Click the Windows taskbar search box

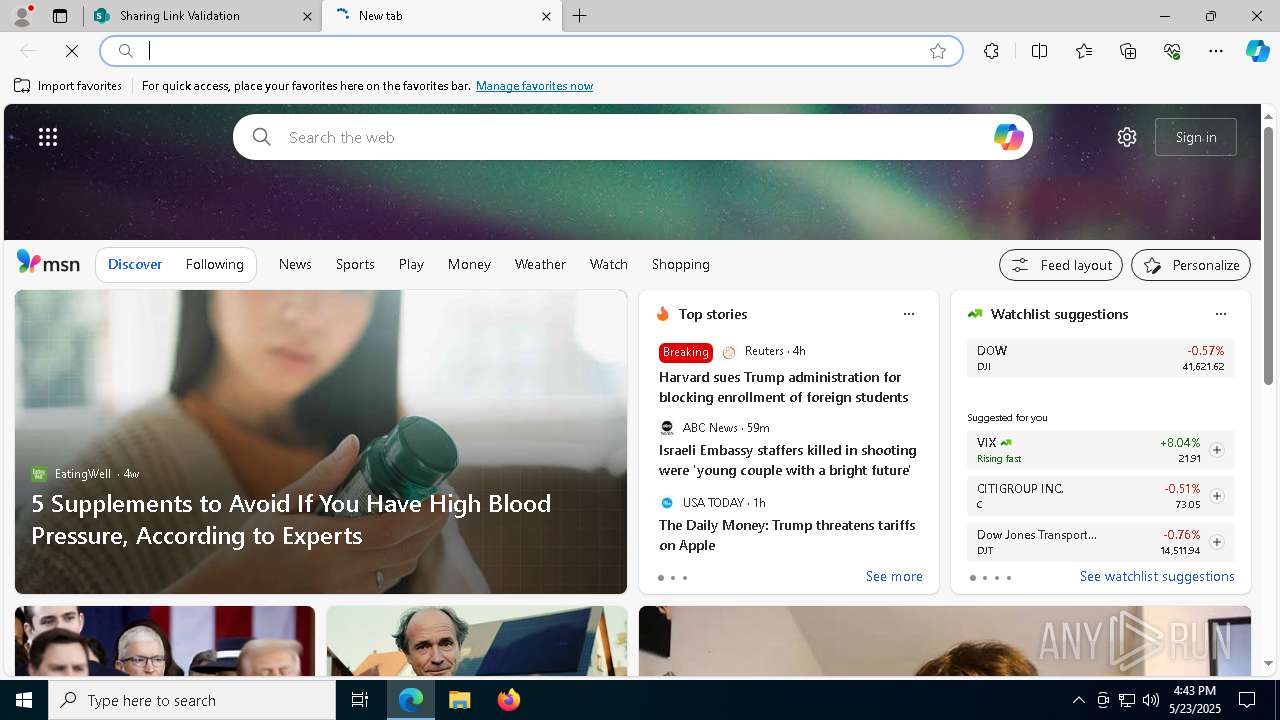tap(192, 700)
